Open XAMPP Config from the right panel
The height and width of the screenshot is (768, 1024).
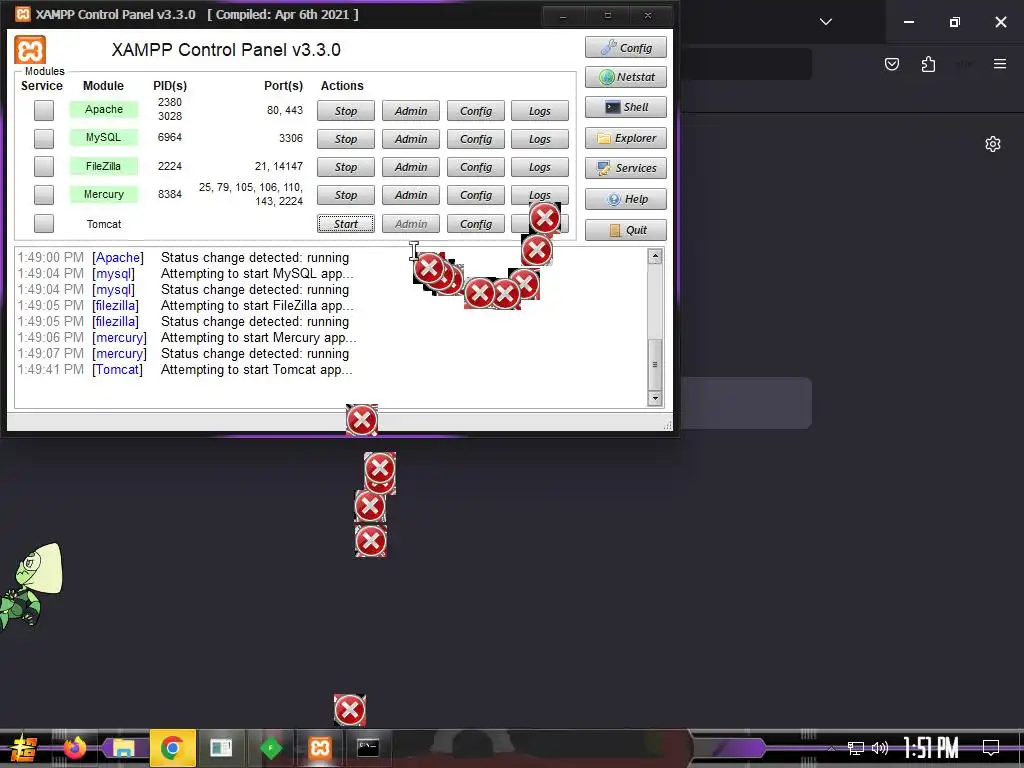tap(626, 48)
